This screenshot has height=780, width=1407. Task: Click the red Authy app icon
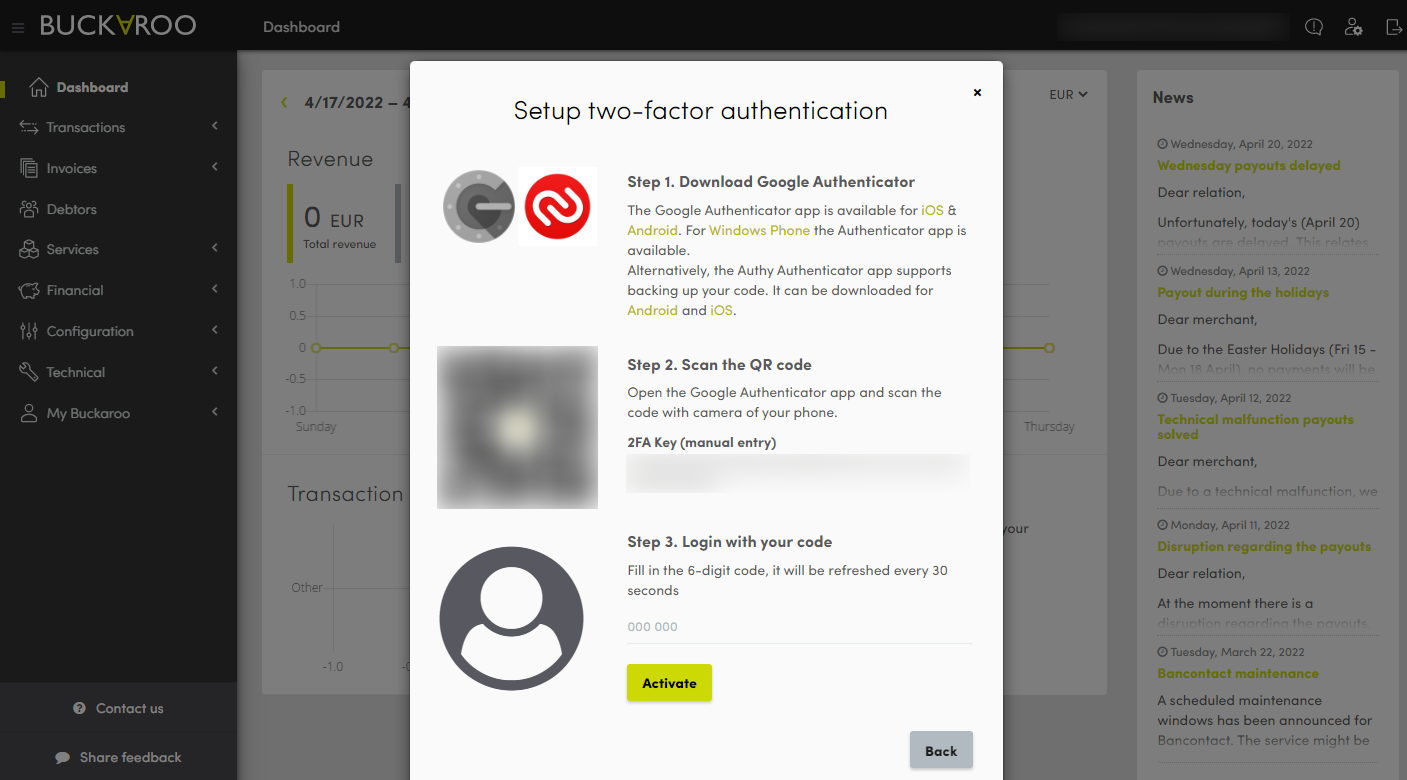[557, 206]
